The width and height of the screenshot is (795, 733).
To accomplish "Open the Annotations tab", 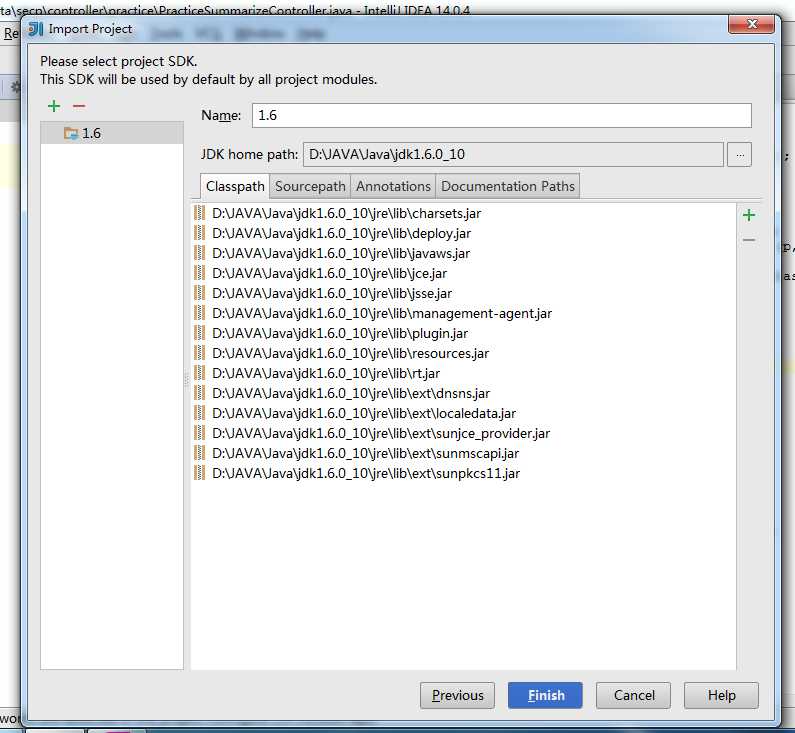I will (x=393, y=186).
